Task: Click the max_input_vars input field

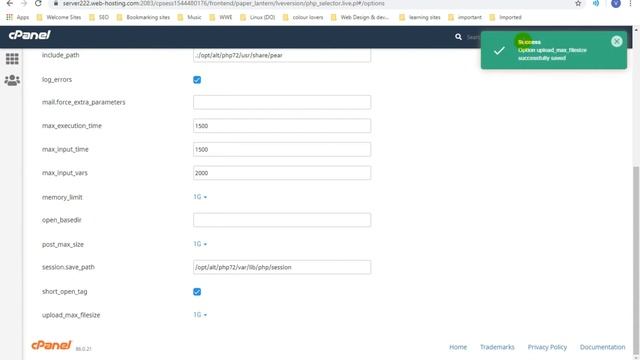Action: tap(282, 173)
